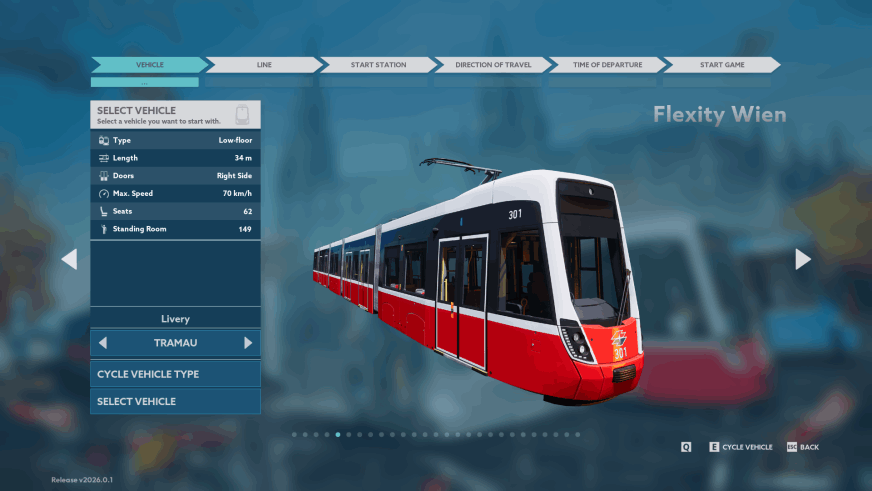Click the last pagination dot
Screen dimensions: 872x491
coord(578,435)
